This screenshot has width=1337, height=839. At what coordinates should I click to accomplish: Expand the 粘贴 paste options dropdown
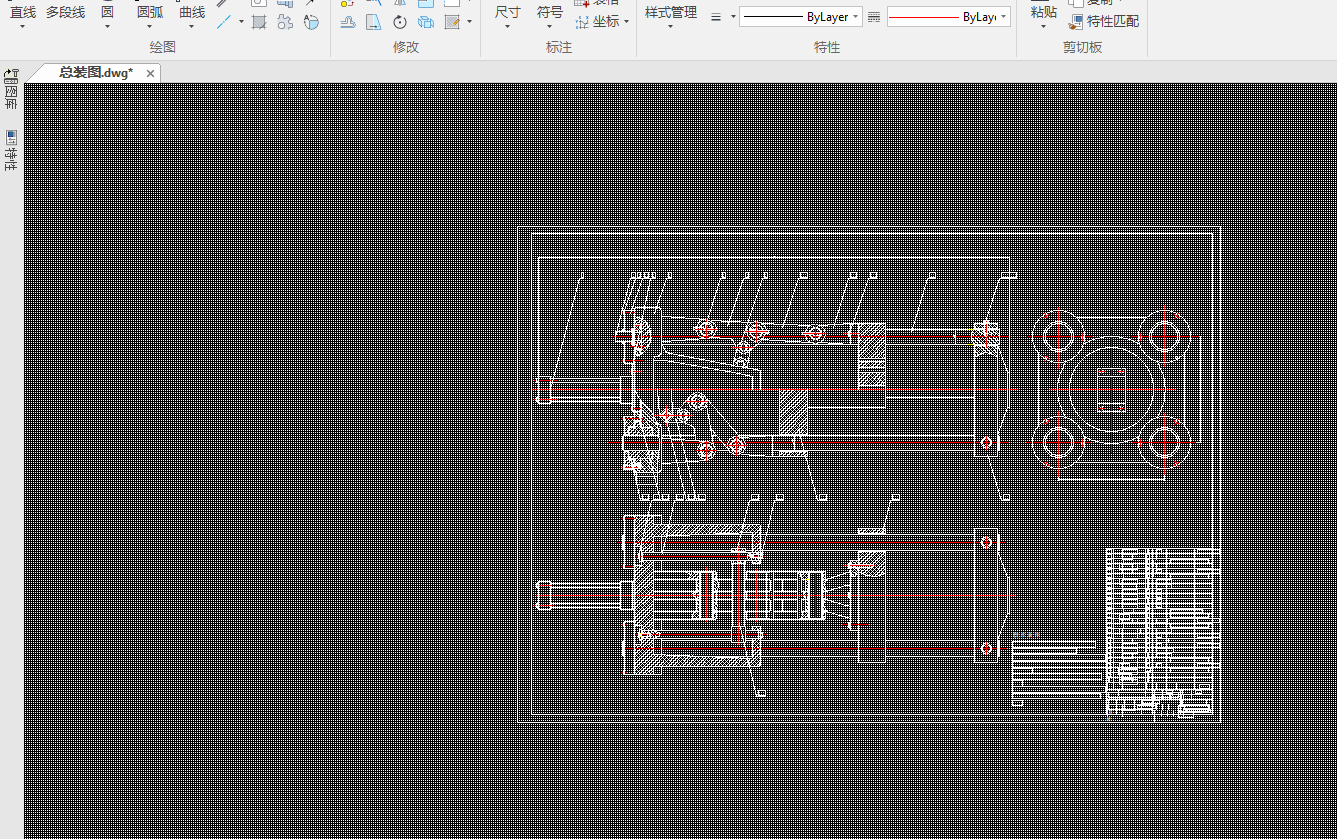(1043, 27)
